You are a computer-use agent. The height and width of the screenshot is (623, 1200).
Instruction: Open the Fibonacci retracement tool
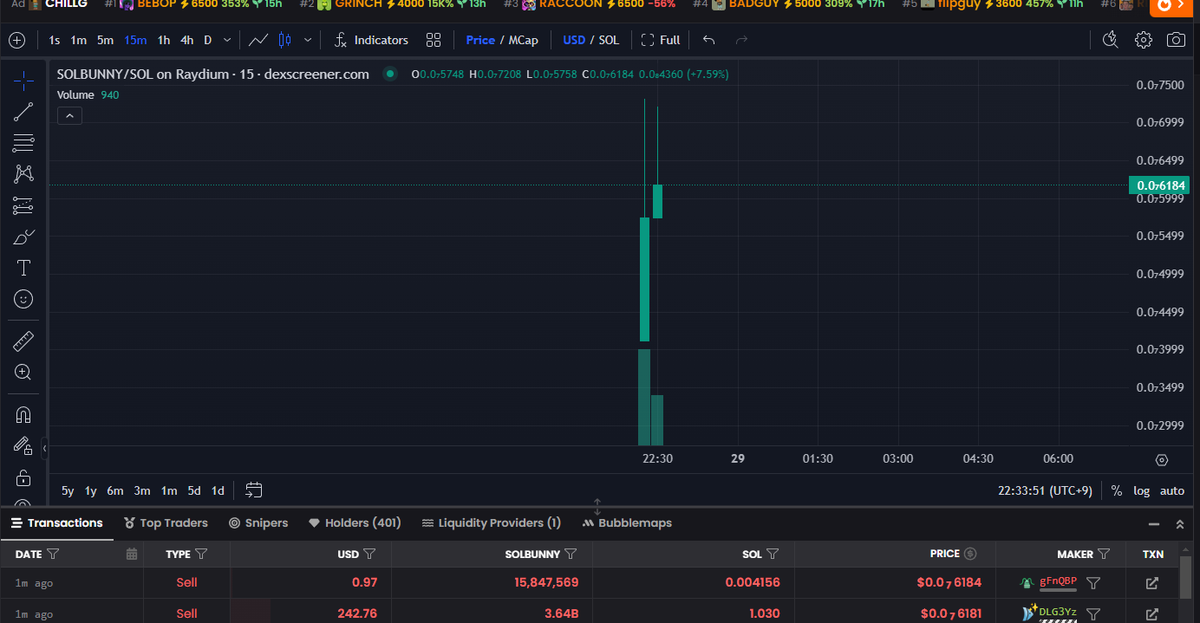pos(23,143)
